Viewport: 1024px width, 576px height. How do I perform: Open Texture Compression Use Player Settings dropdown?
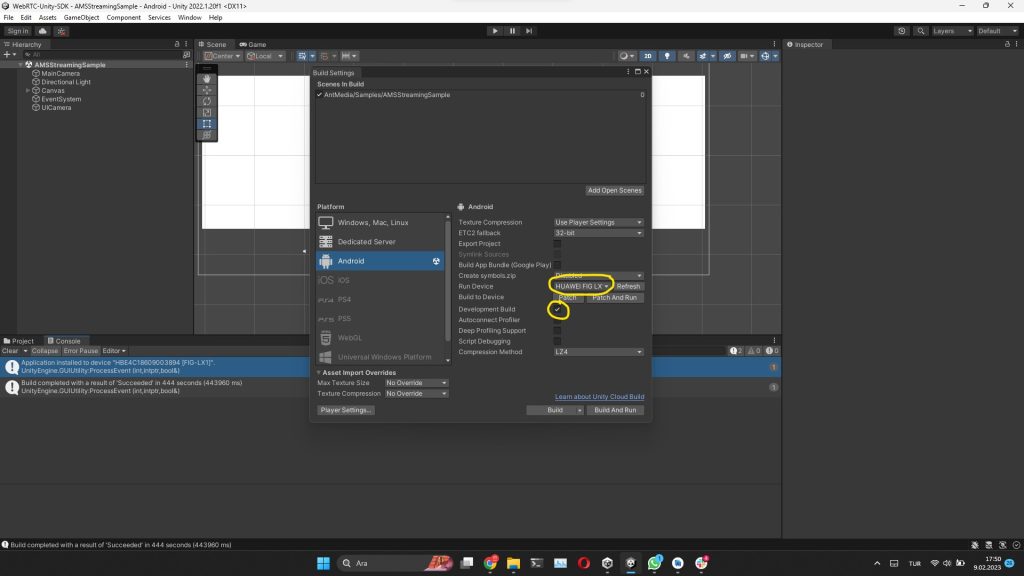(598, 223)
